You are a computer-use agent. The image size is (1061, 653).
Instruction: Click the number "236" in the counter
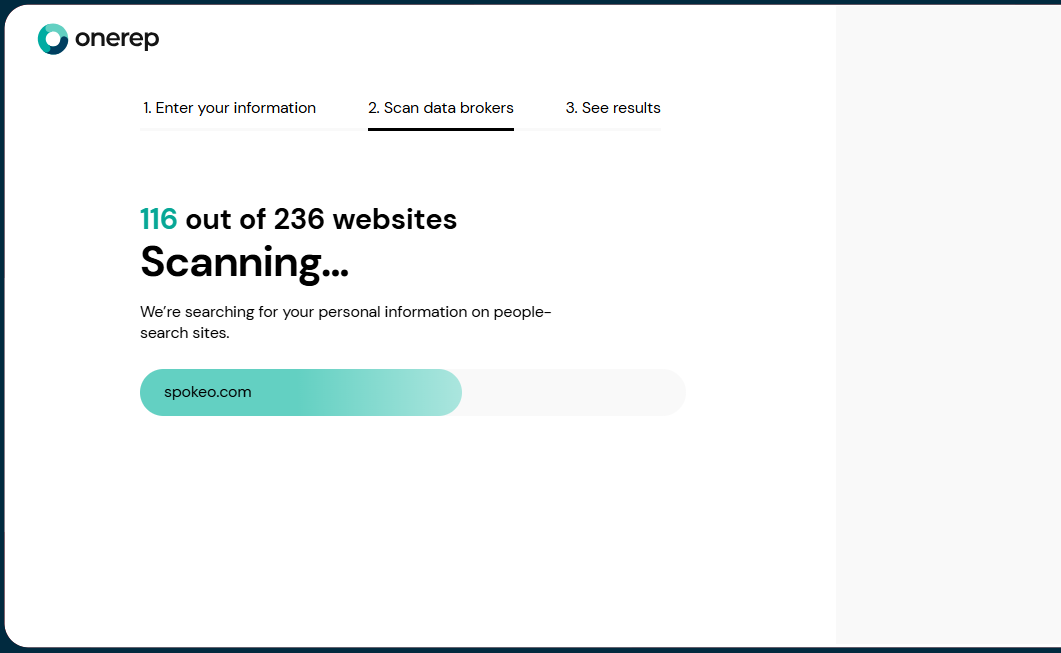pyautogui.click(x=299, y=219)
